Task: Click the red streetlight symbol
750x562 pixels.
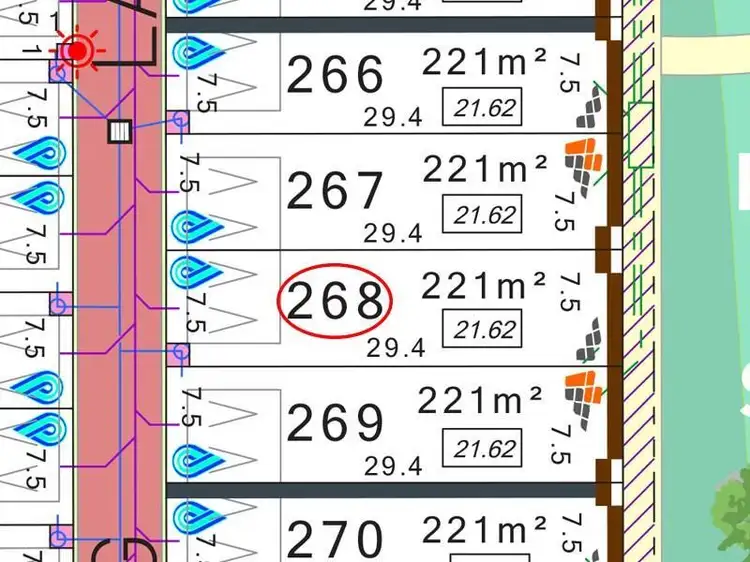Action: click(x=76, y=50)
